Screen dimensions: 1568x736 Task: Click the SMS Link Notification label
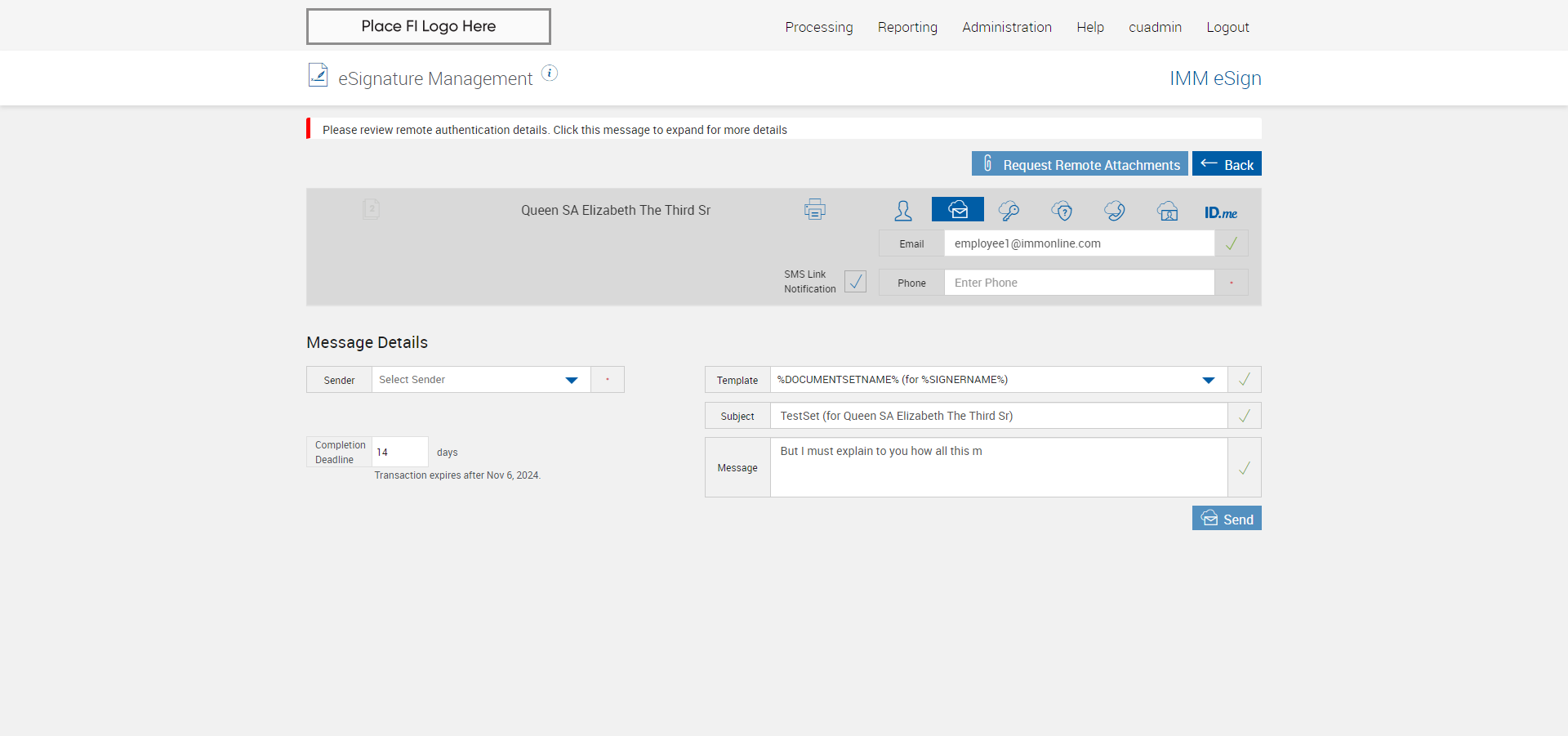[810, 282]
